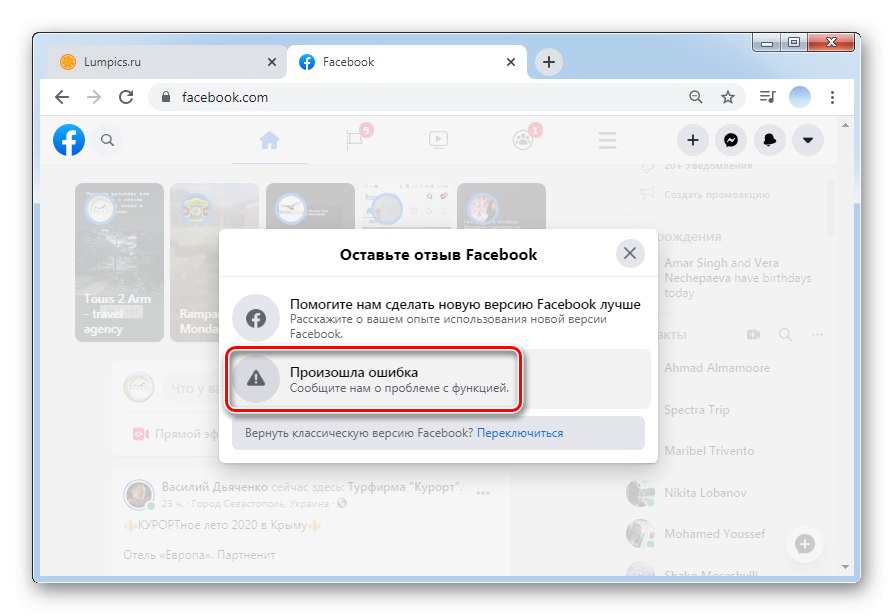Expand the account dropdown arrow
This screenshot has height=616, width=894.
coord(808,140)
